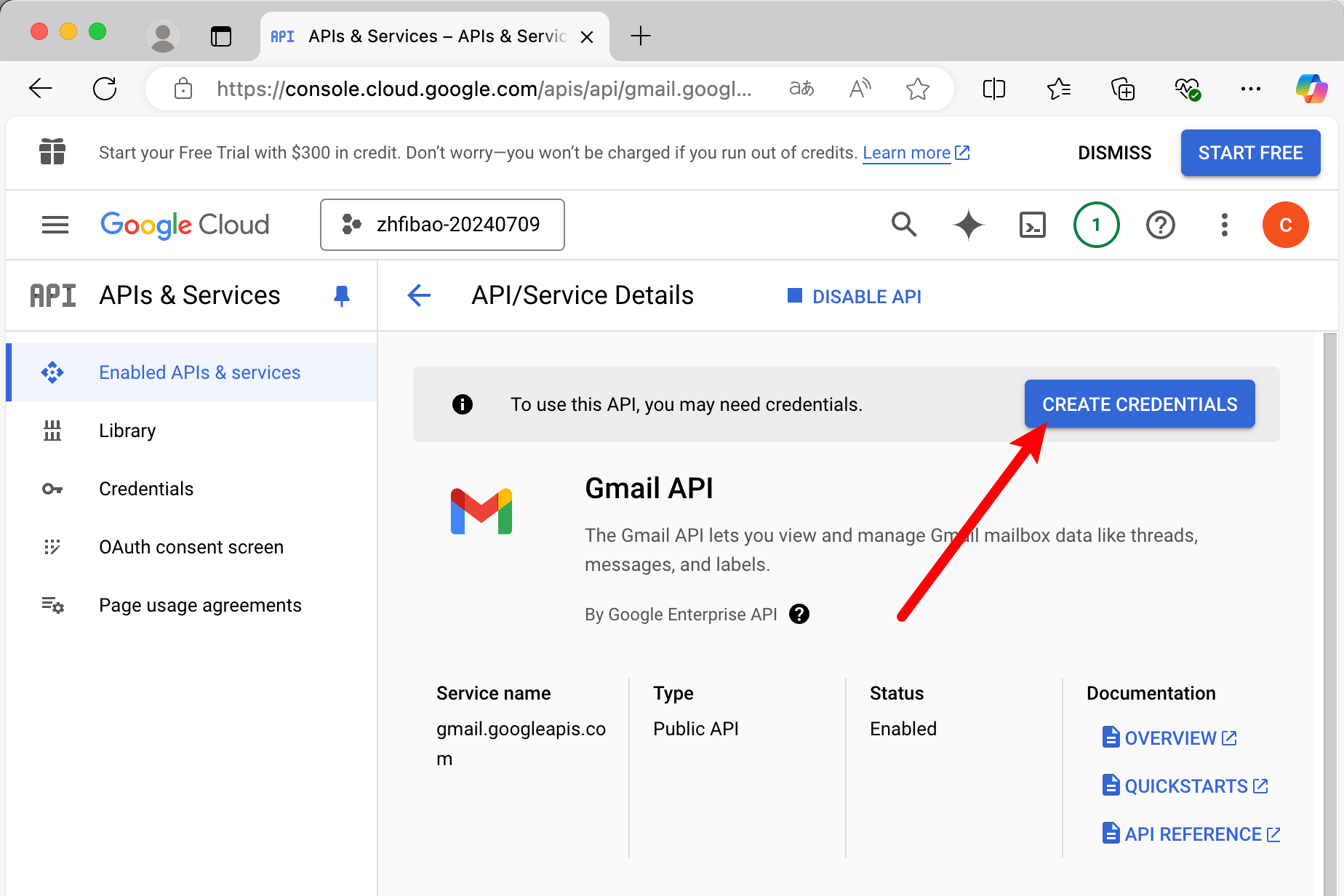Toggle vertical tabs panel icon

coord(221,36)
